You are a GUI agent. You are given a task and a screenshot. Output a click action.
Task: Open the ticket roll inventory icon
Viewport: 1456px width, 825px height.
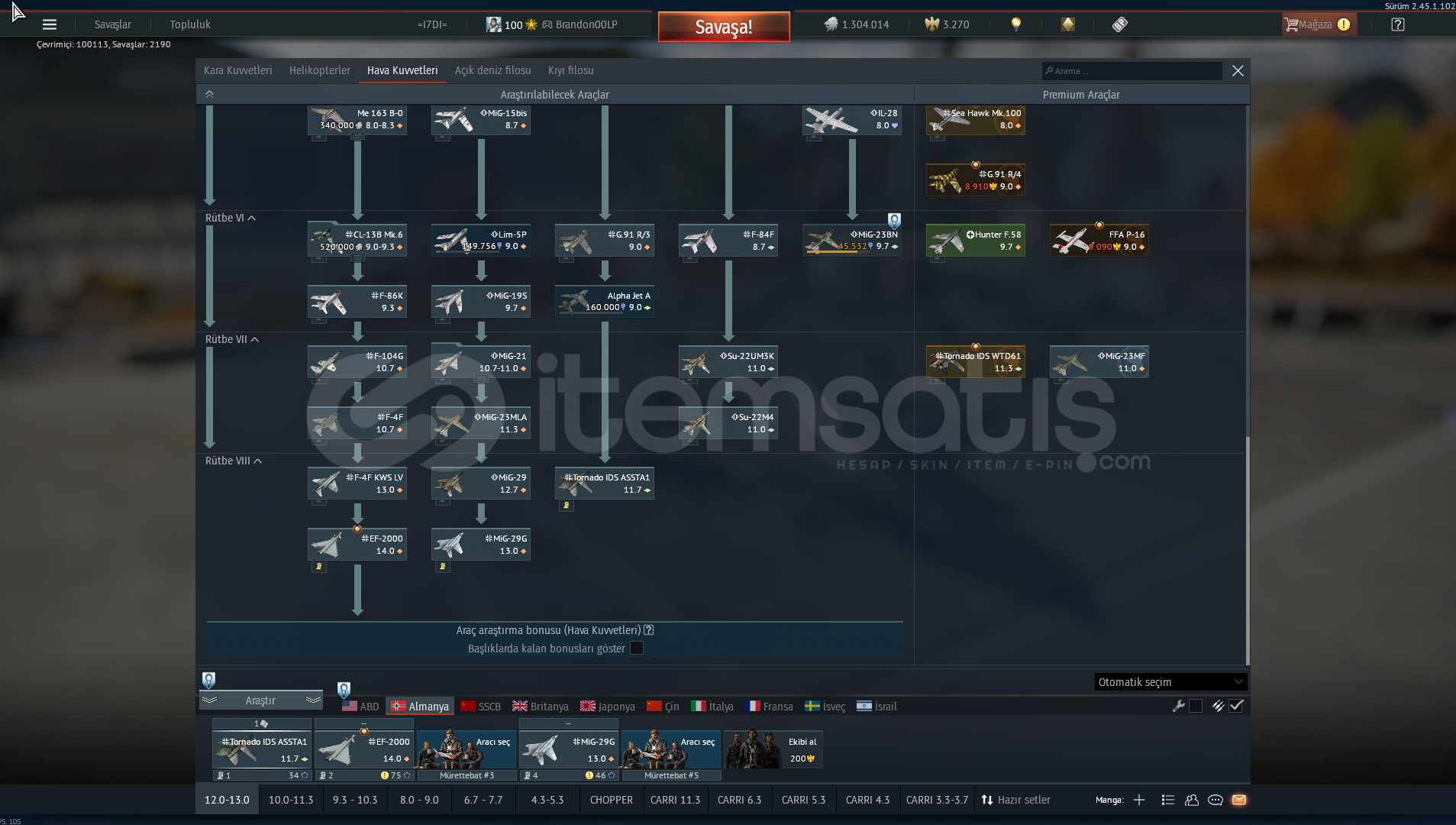click(1119, 24)
